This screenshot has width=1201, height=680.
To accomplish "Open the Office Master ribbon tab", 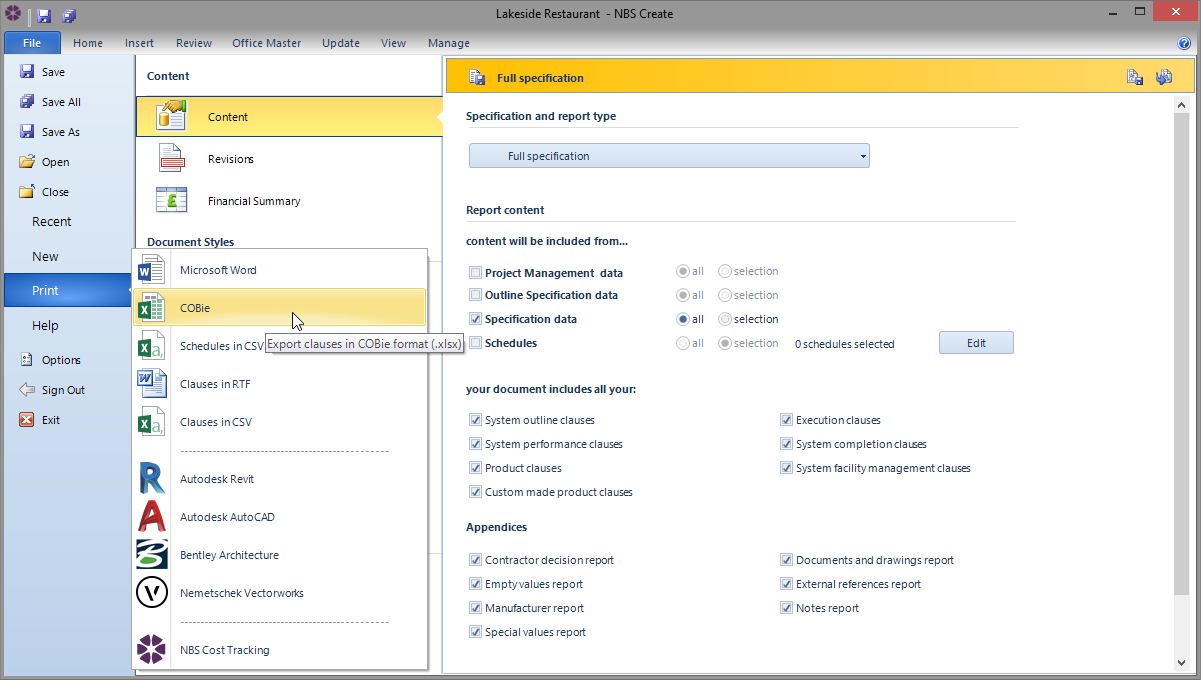I will point(267,43).
